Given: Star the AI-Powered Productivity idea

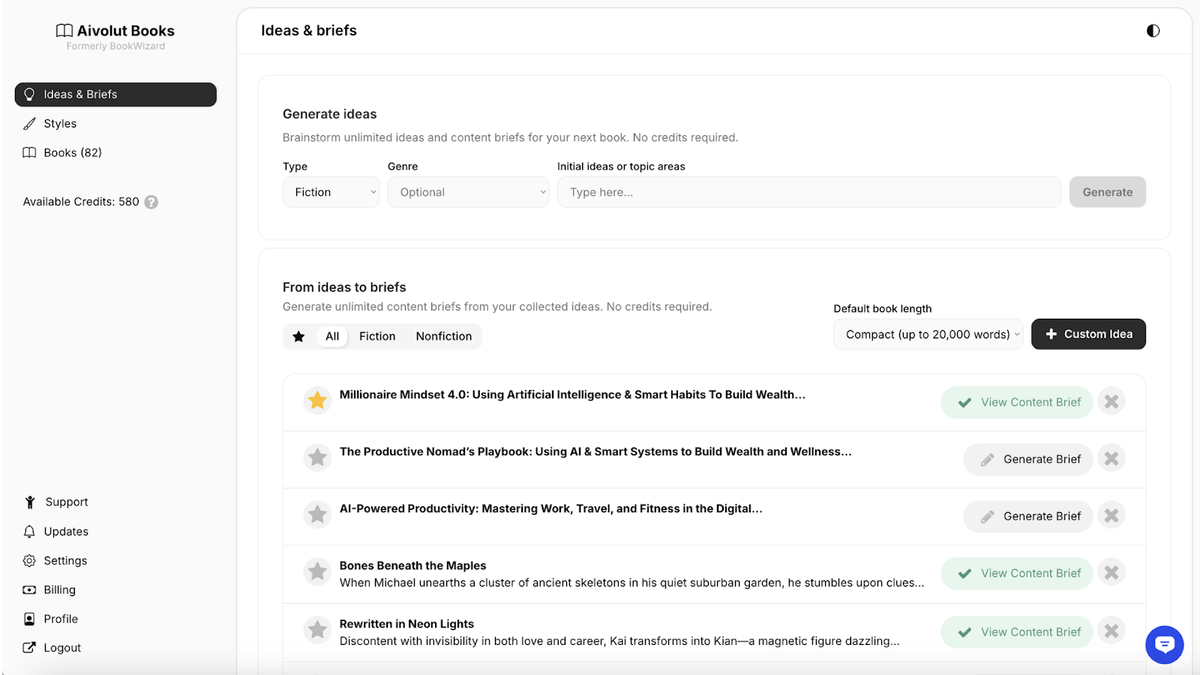Looking at the screenshot, I should [x=317, y=515].
